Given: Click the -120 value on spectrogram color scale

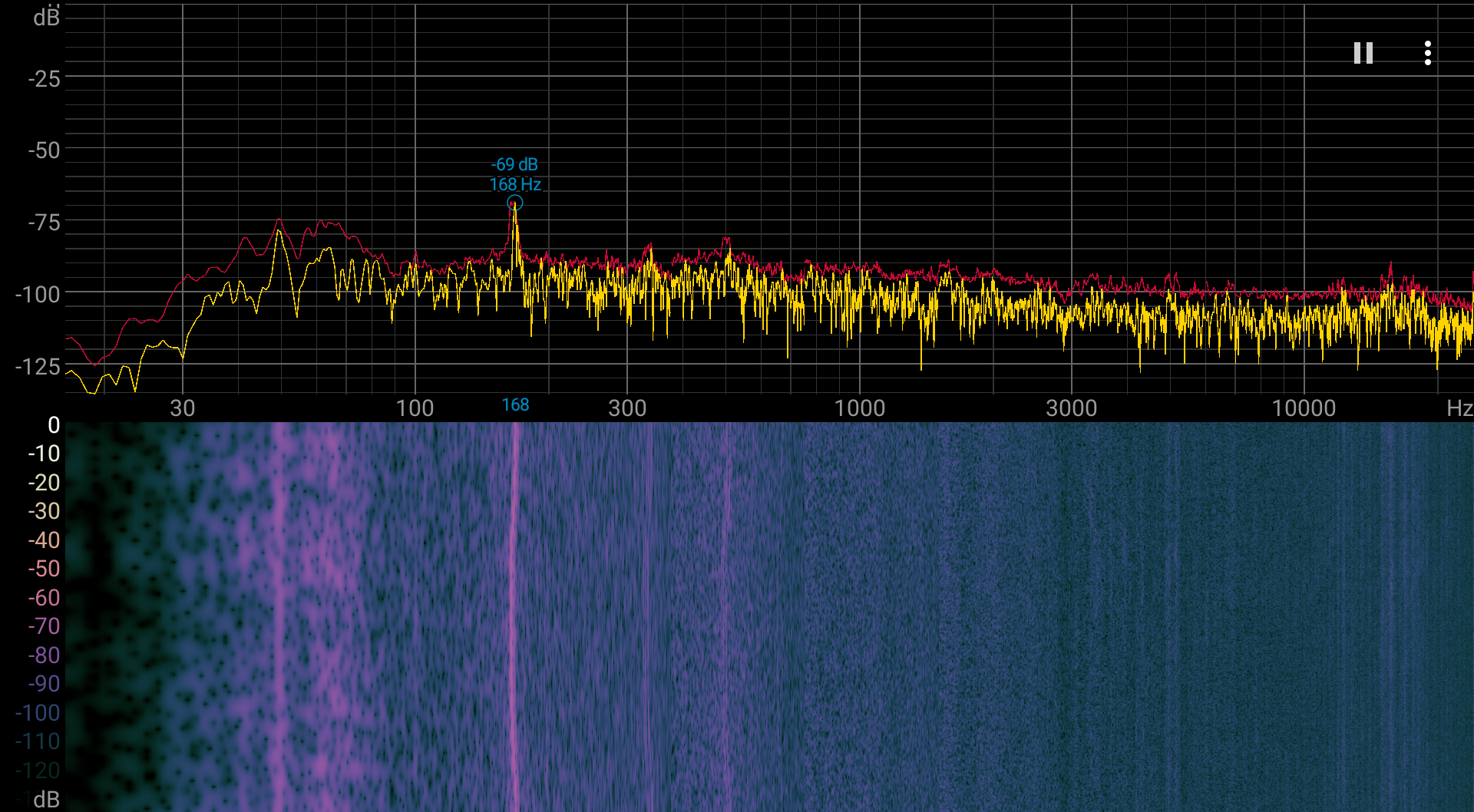Looking at the screenshot, I should pos(38,770).
